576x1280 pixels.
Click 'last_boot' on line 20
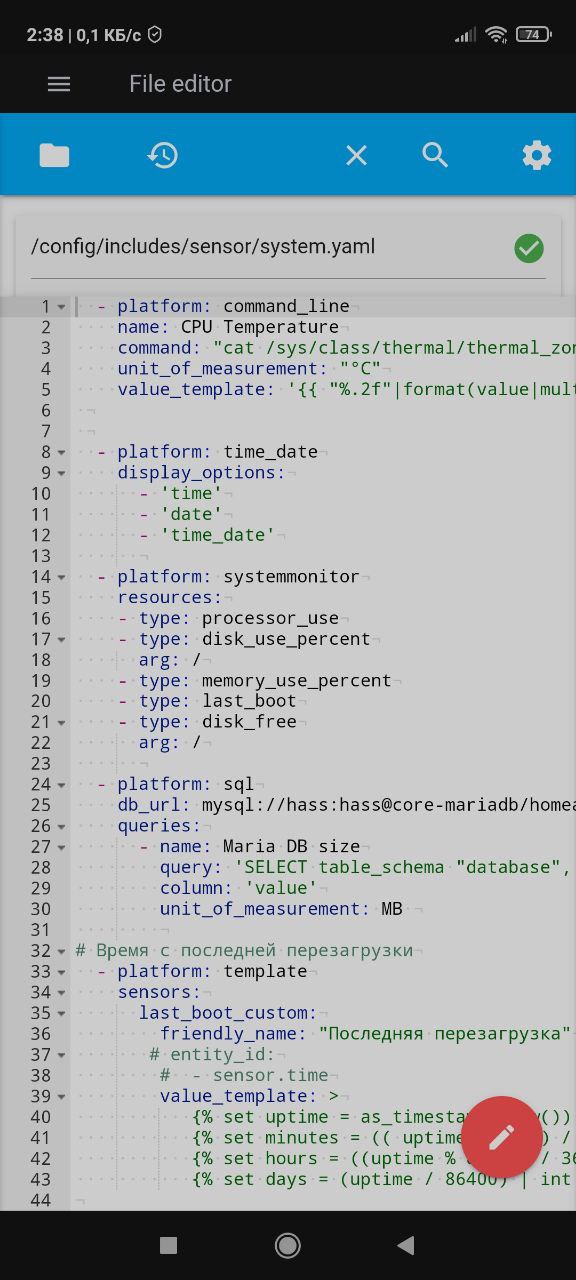pyautogui.click(x=249, y=701)
